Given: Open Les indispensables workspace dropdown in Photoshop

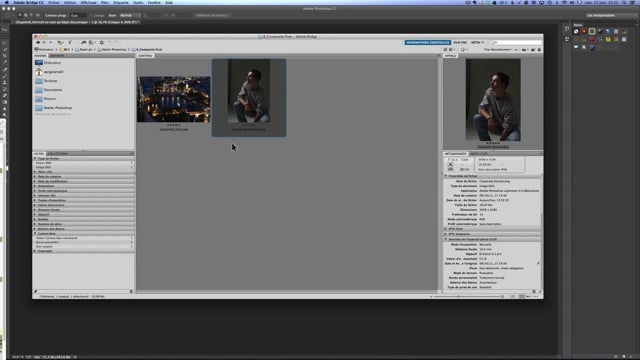Looking at the screenshot, I should click(x=610, y=16).
